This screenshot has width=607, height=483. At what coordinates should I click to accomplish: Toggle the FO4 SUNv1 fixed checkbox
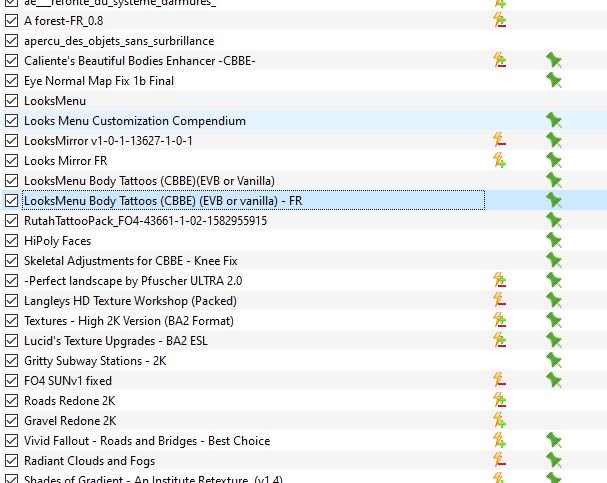click(x=11, y=380)
